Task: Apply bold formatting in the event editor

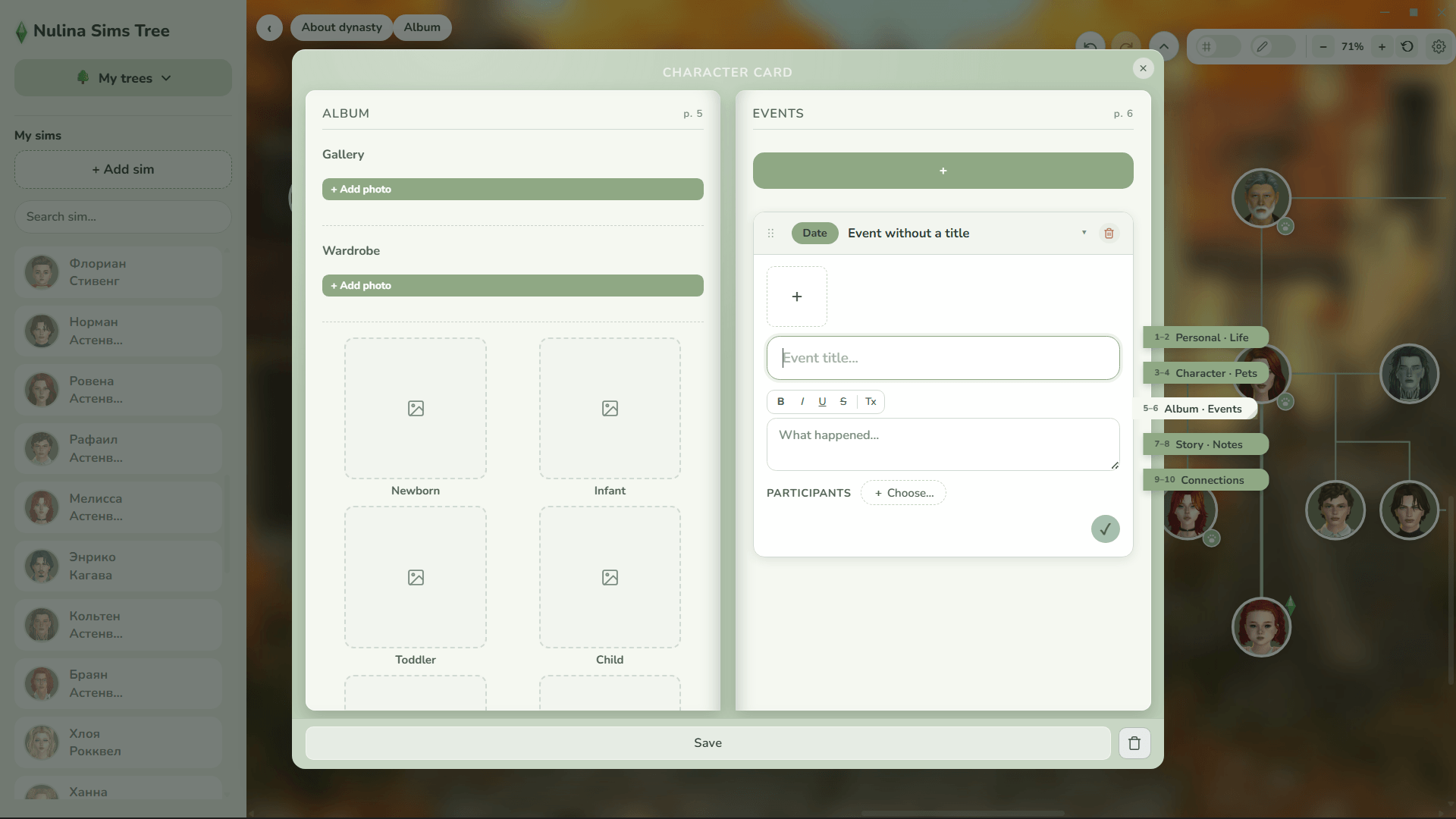Action: pyautogui.click(x=780, y=402)
